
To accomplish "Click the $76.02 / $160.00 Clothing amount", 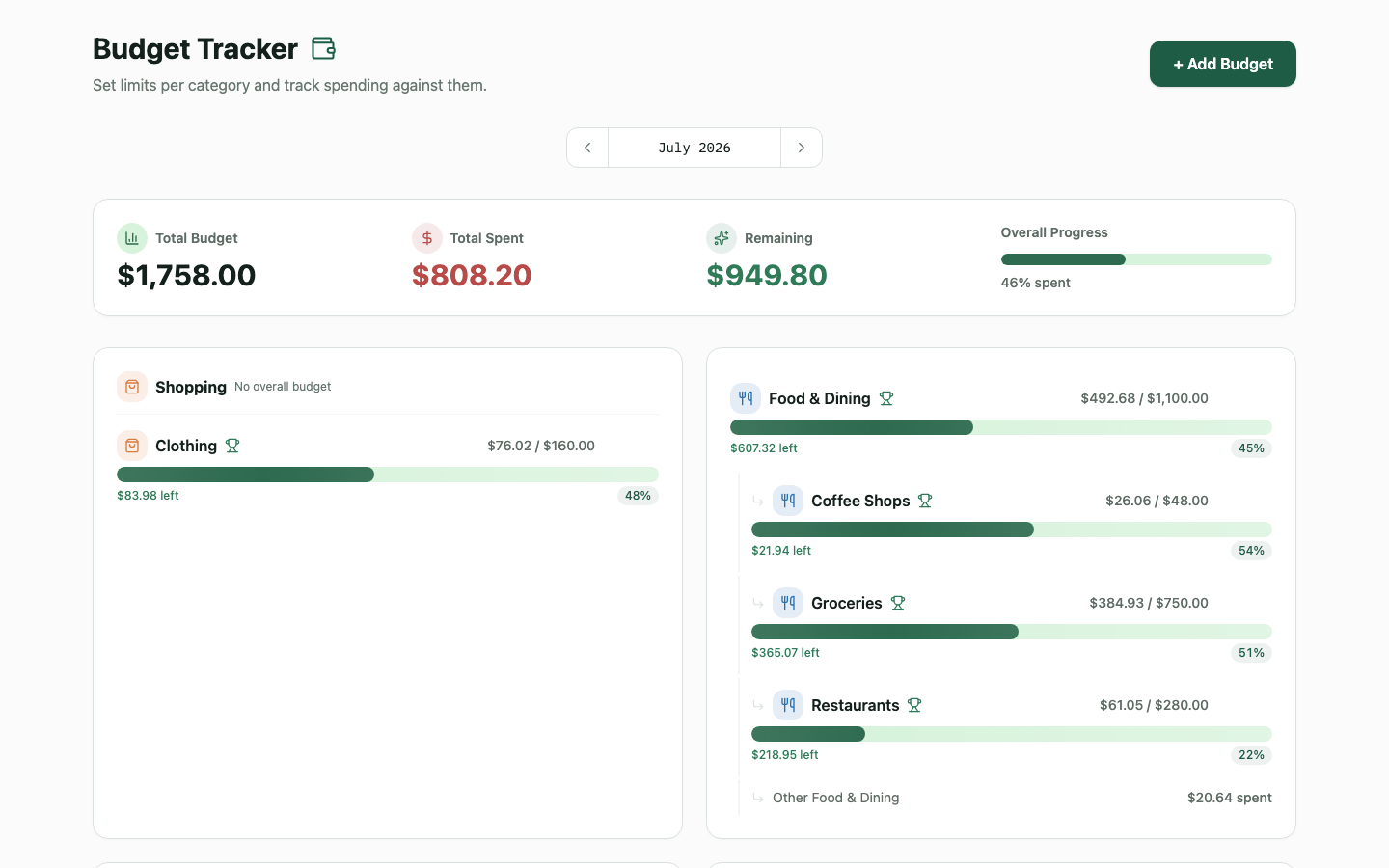I will point(541,446).
